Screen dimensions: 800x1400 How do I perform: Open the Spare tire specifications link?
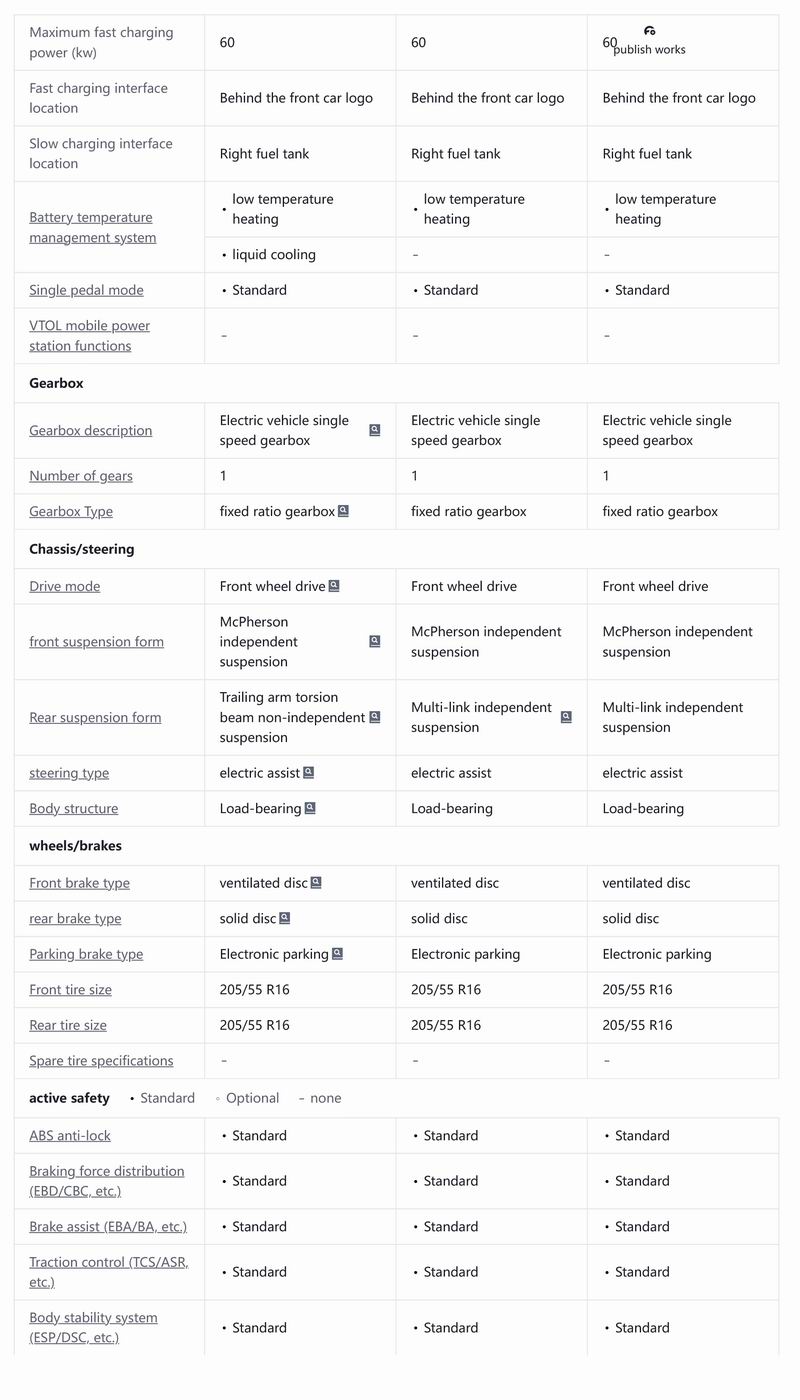101,1061
